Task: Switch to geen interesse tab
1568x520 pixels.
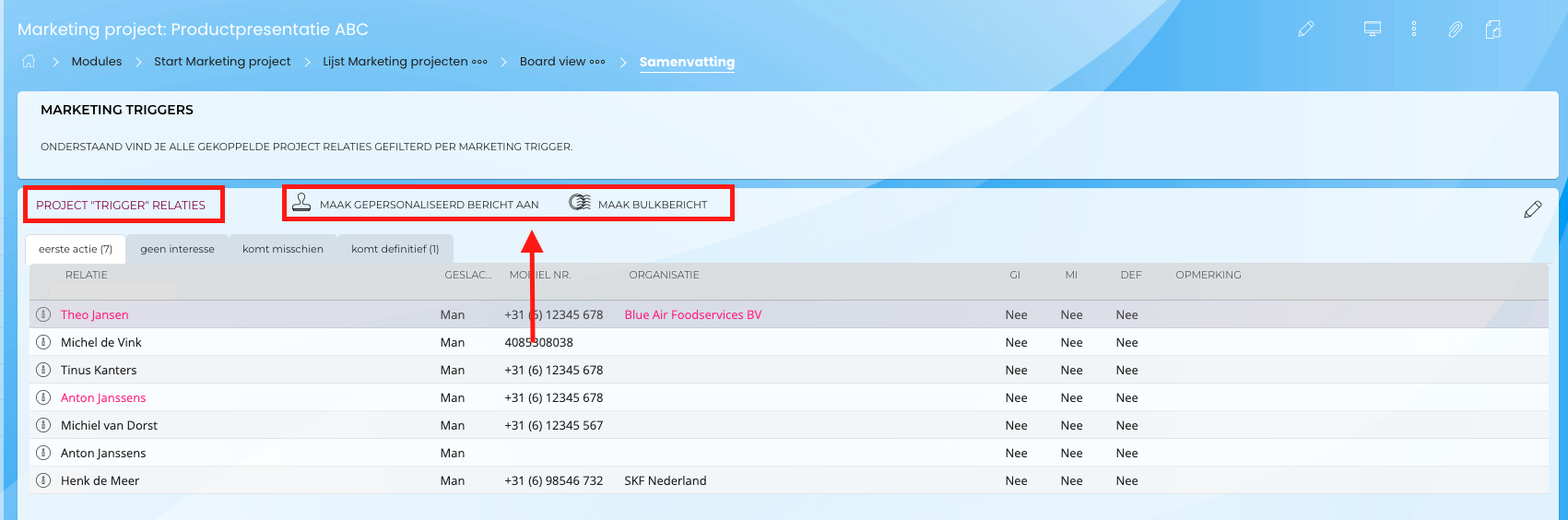Action: (177, 249)
